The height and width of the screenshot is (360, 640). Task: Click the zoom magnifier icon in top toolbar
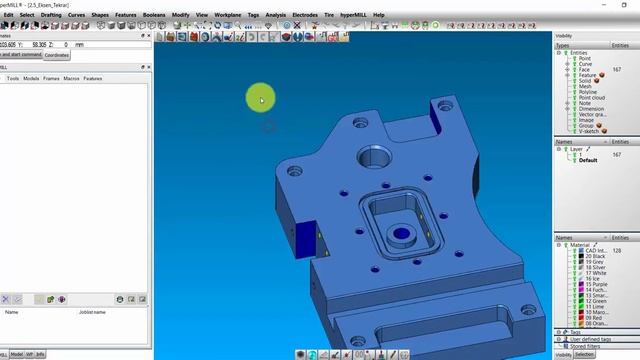click(x=238, y=25)
